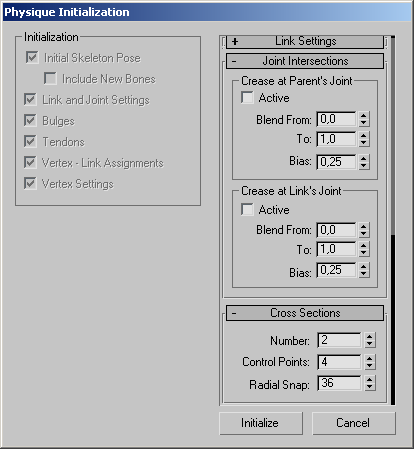414x449 pixels.
Task: Decrease Link's Joint Bias spinner
Action: 364,274
